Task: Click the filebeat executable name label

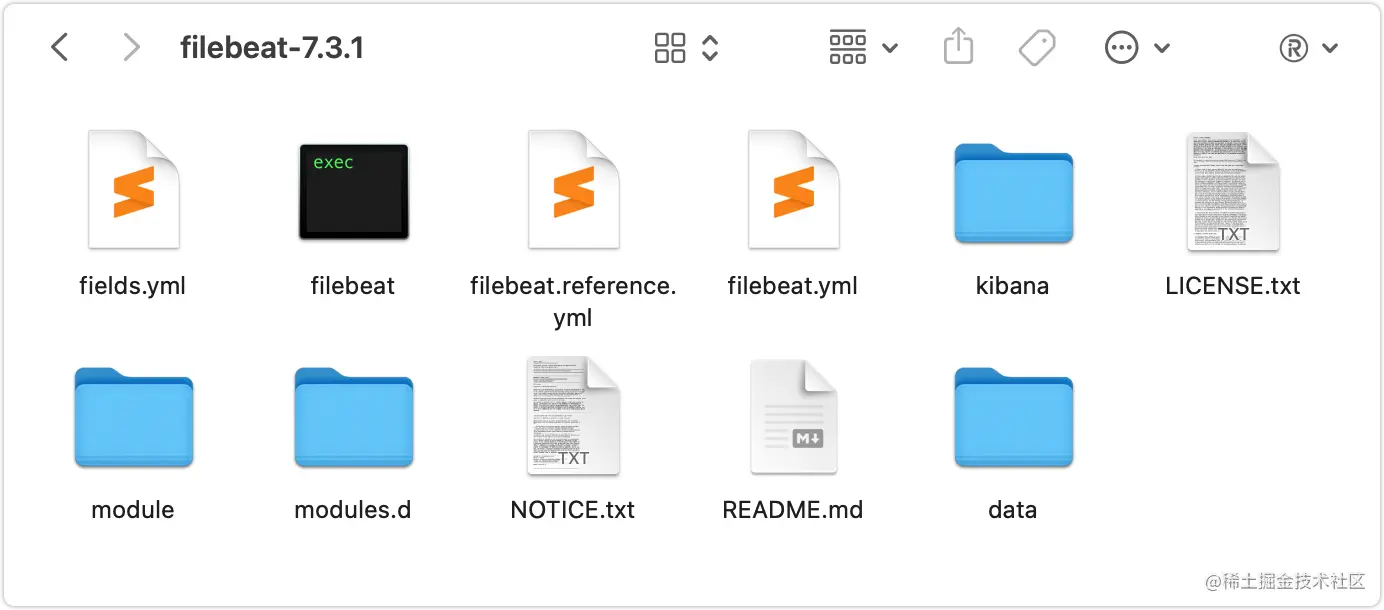Action: (353, 286)
